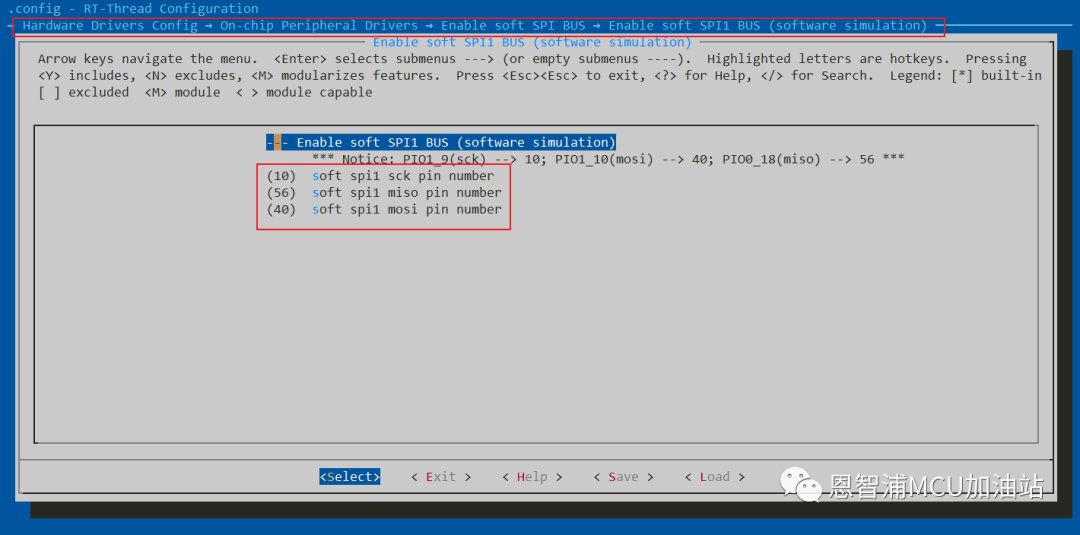1080x535 pixels.
Task: Click the < Load > button
Action: 714,476
